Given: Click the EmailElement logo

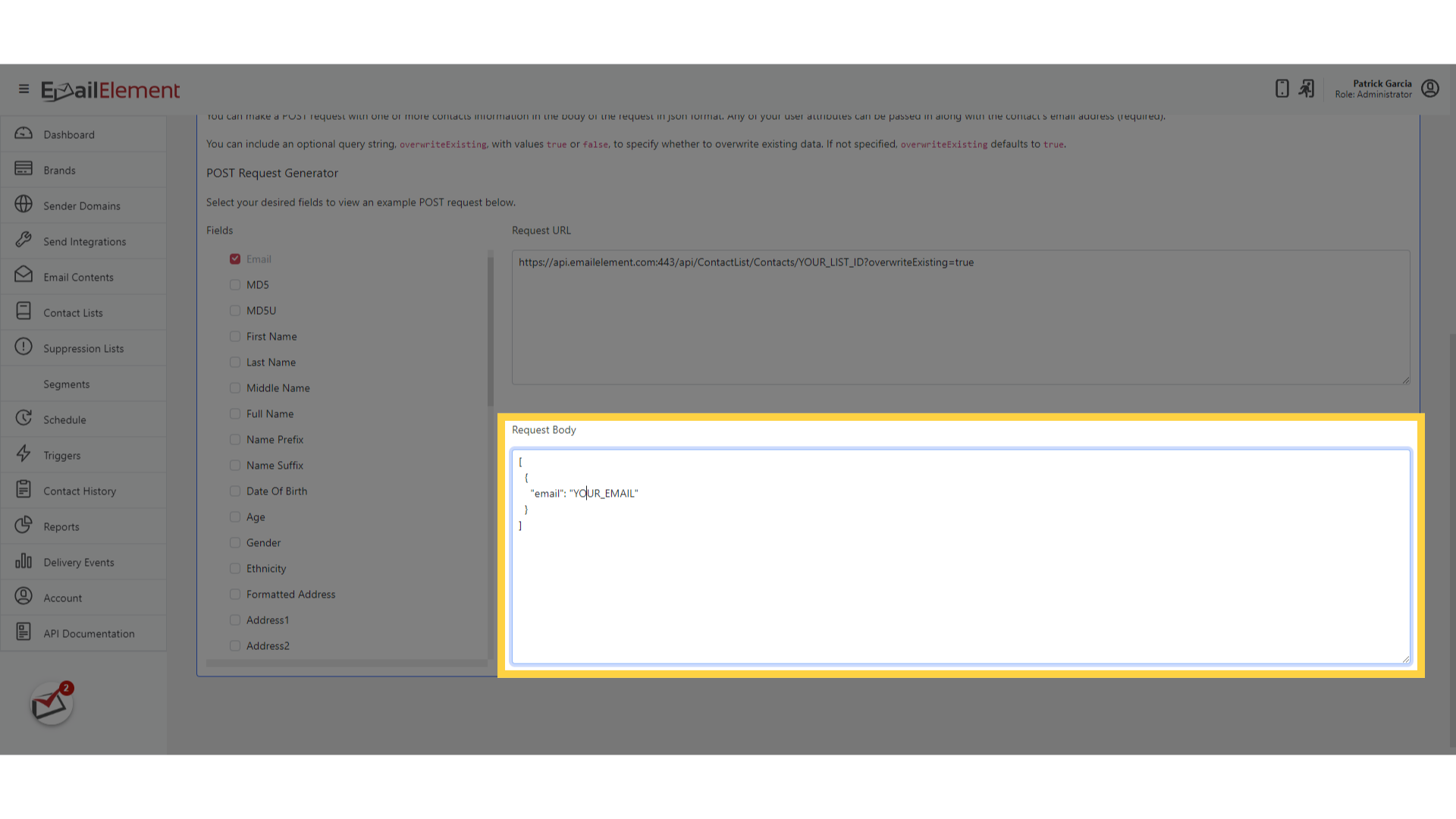Looking at the screenshot, I should [x=111, y=90].
